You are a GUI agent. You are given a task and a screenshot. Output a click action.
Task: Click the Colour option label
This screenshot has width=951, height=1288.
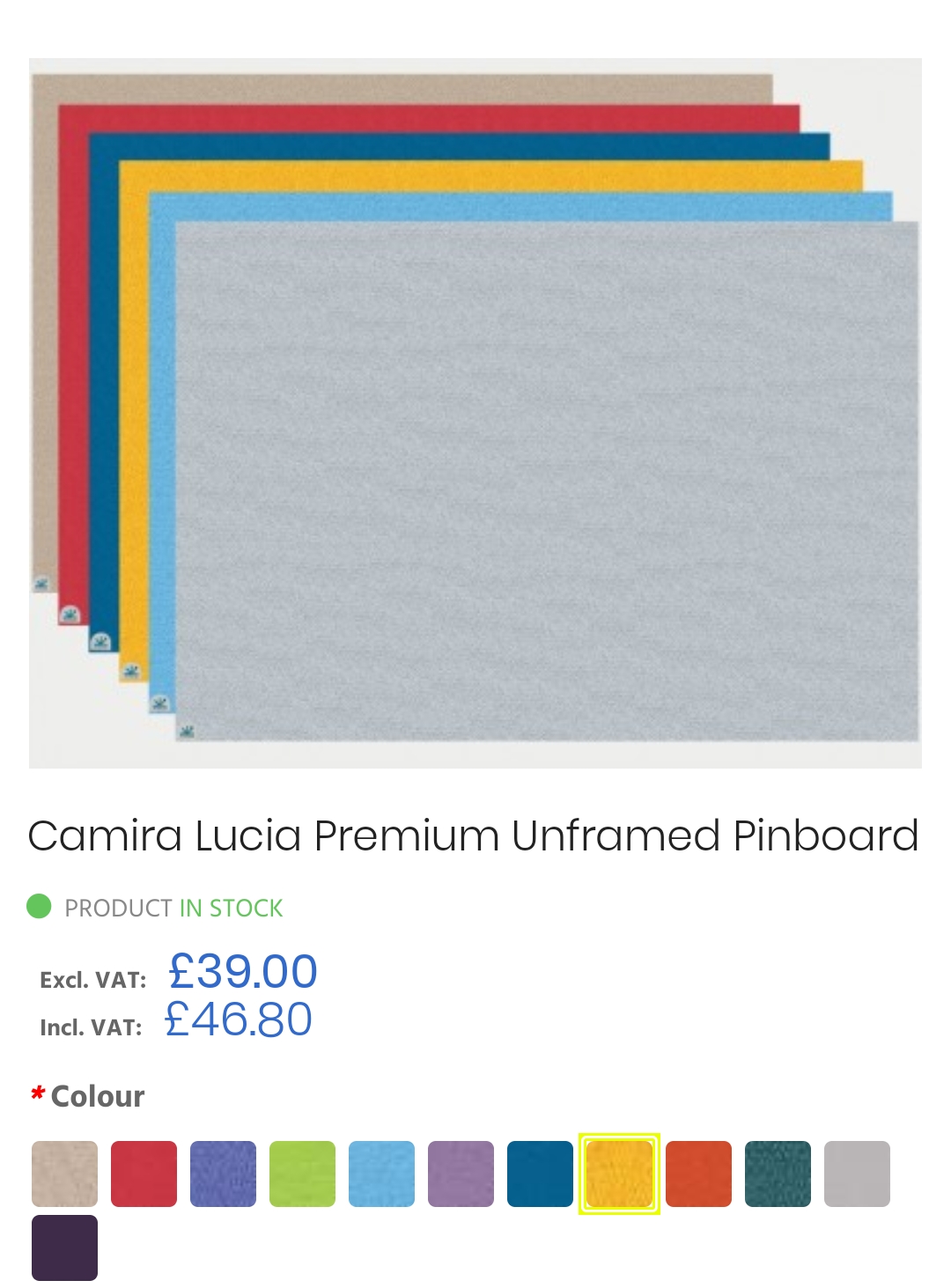(x=98, y=1096)
